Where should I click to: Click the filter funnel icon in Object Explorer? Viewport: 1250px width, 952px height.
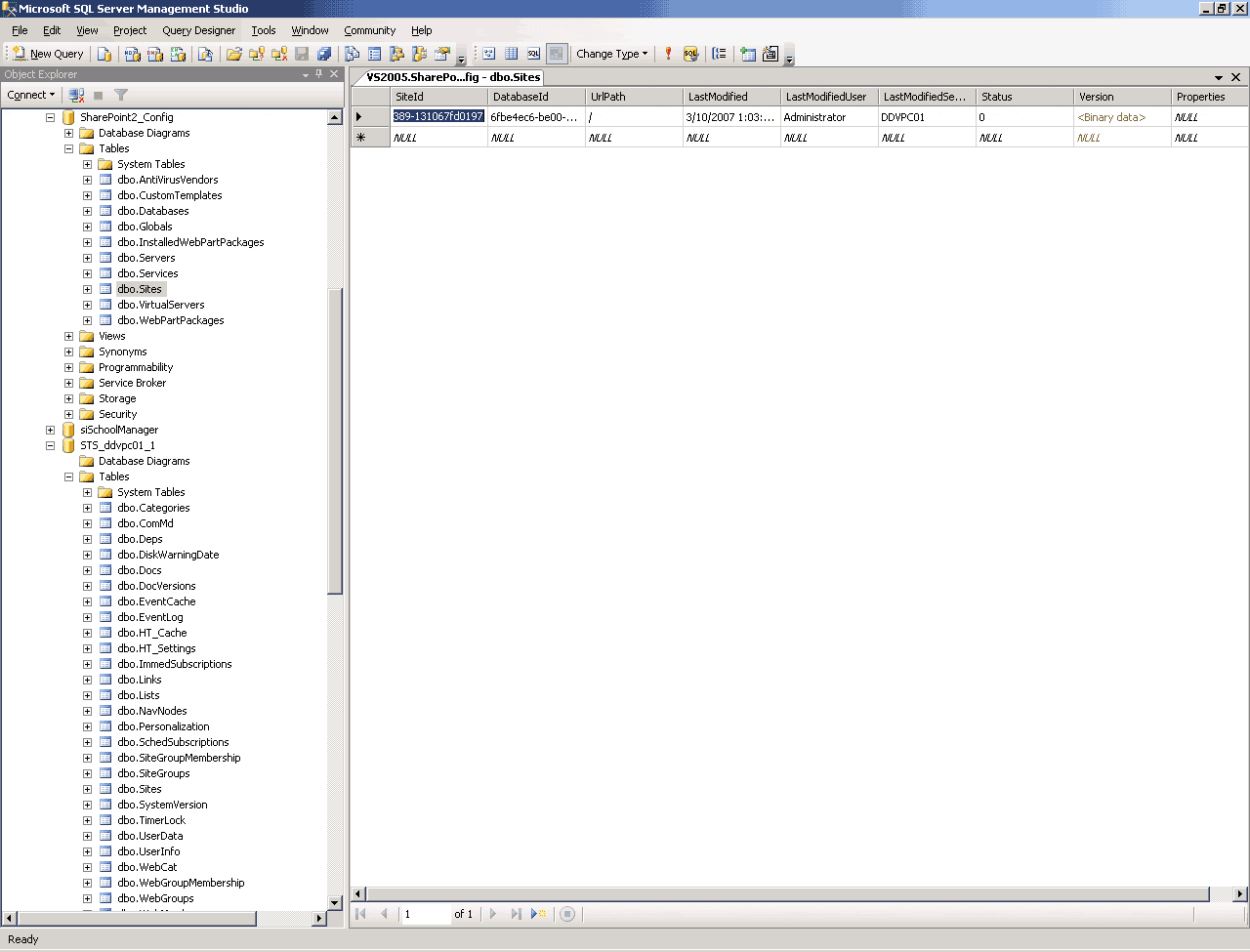(x=121, y=95)
